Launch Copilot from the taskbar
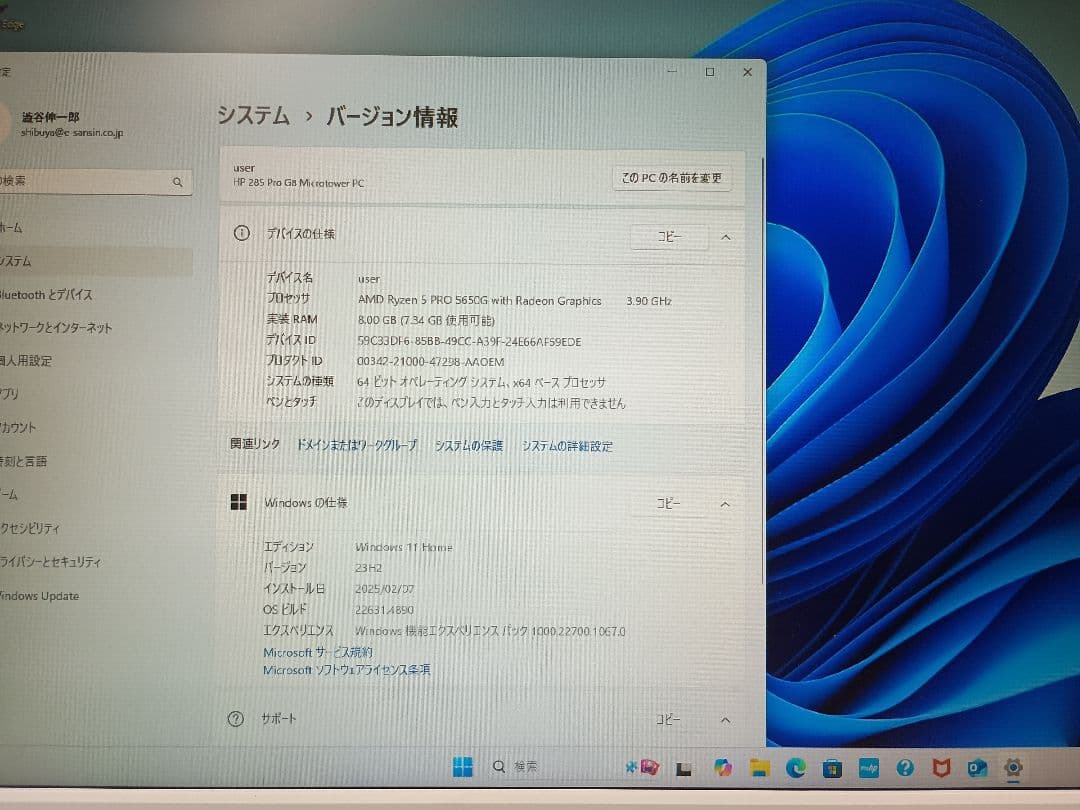Screen dimensions: 1080x810 click(x=722, y=768)
